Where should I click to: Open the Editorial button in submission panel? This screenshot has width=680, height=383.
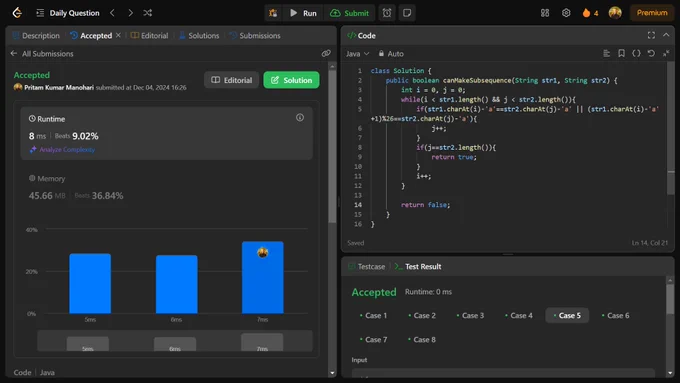point(232,80)
